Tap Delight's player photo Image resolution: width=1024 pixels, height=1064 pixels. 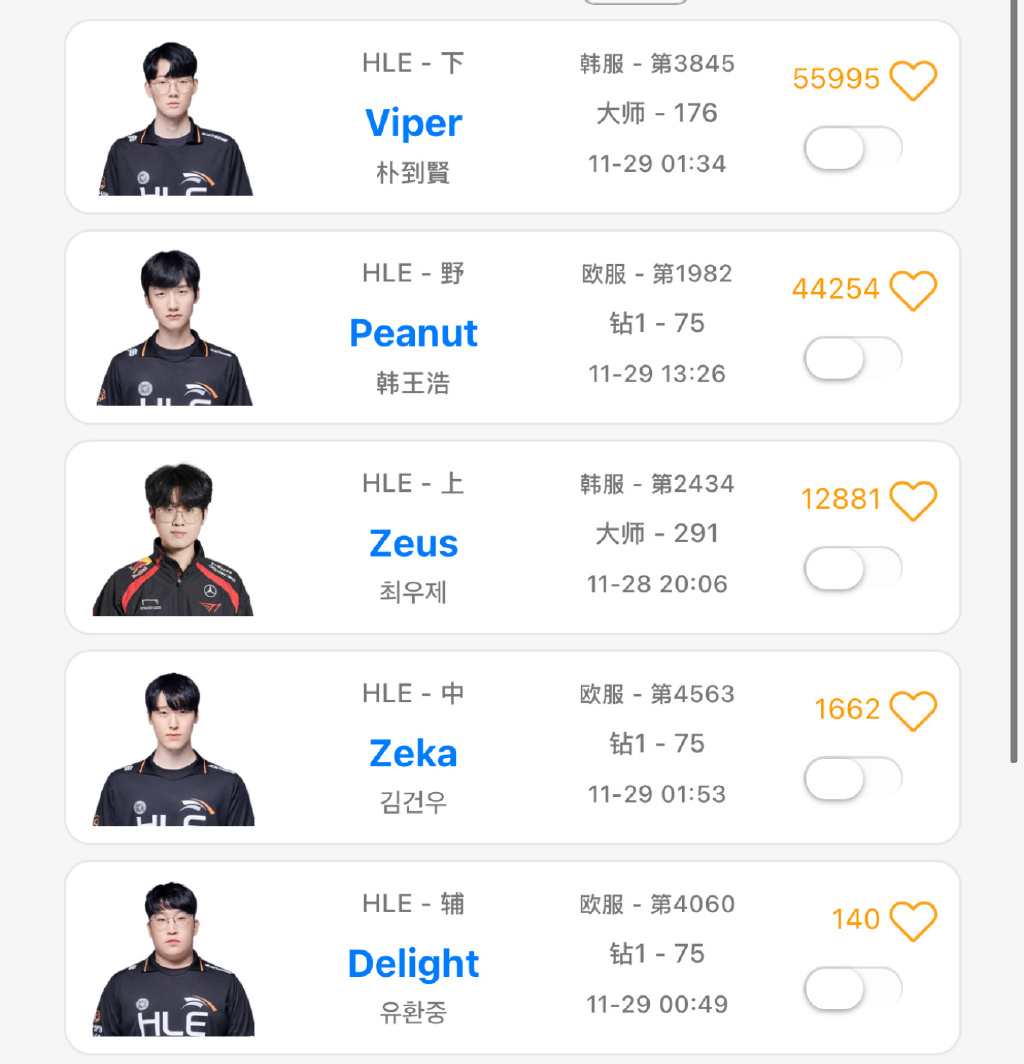[x=174, y=960]
